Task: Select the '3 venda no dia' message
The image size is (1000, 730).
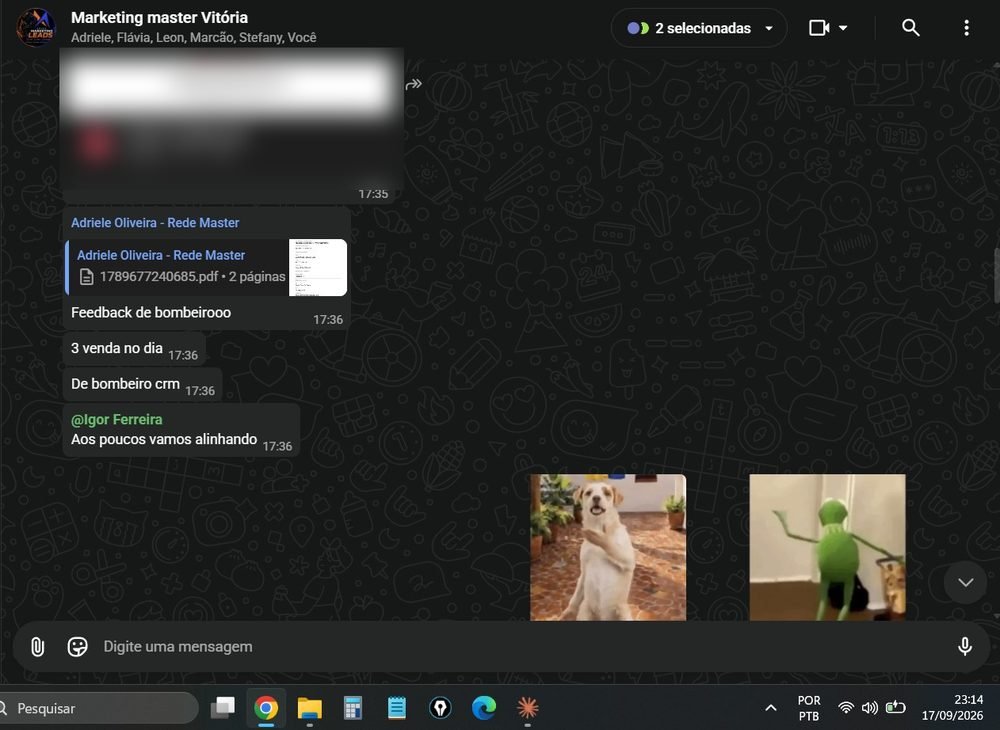Action: 117,348
